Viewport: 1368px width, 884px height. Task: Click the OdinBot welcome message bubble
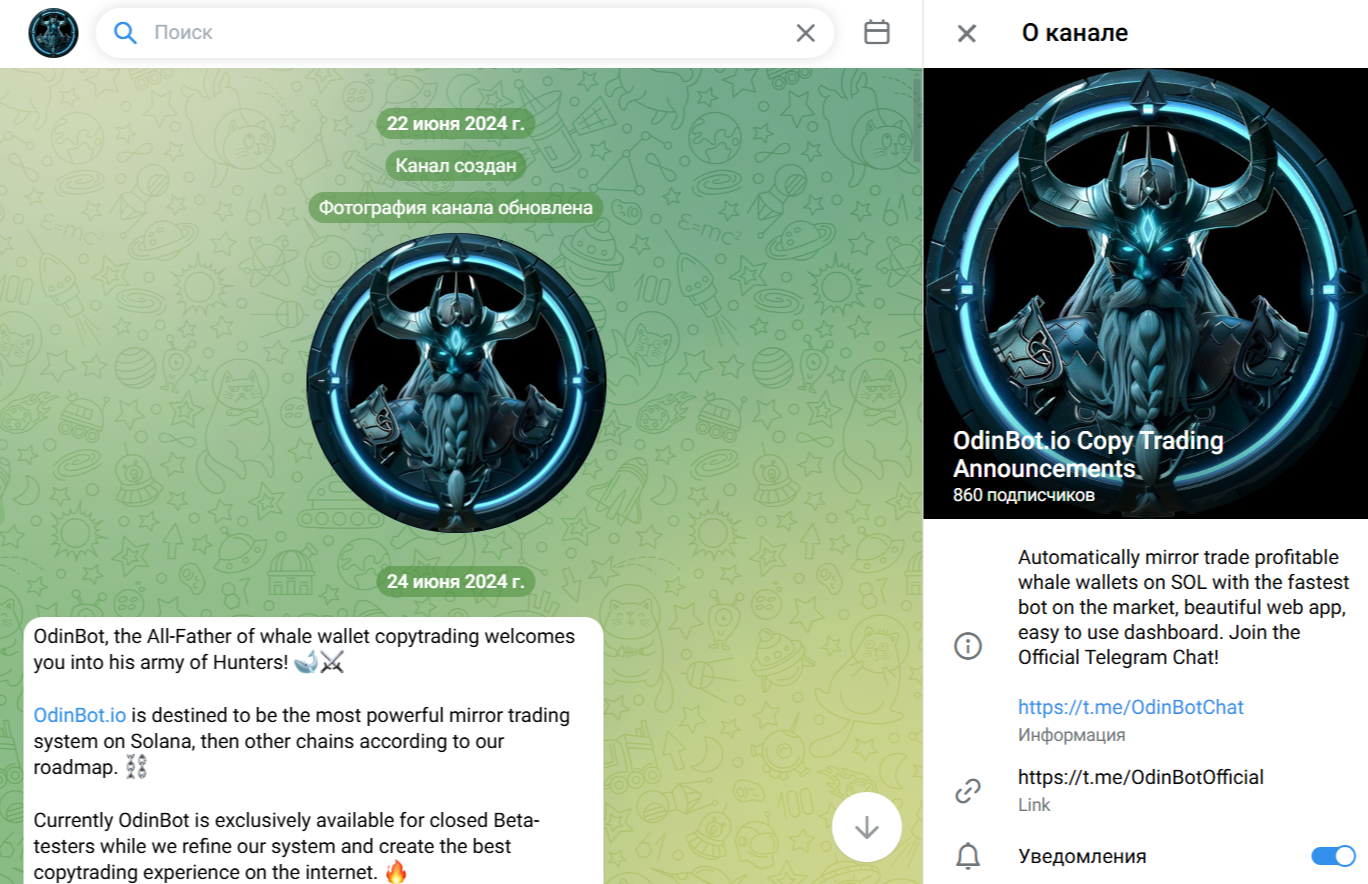pos(313,750)
